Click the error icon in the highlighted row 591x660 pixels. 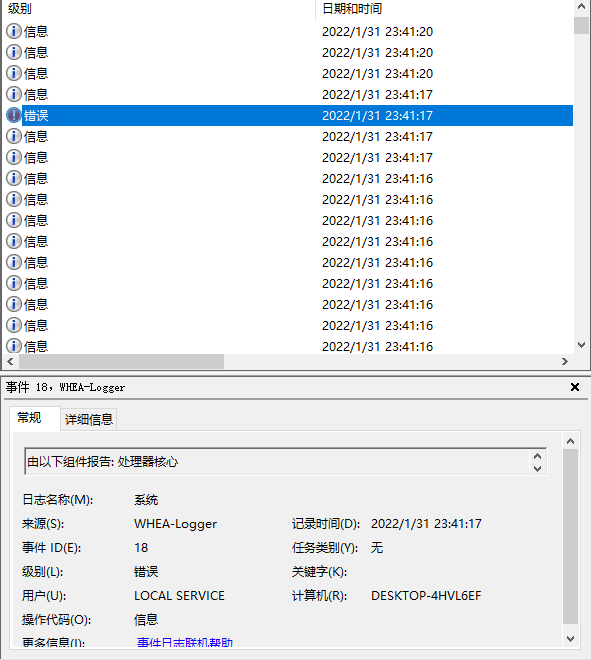point(14,115)
